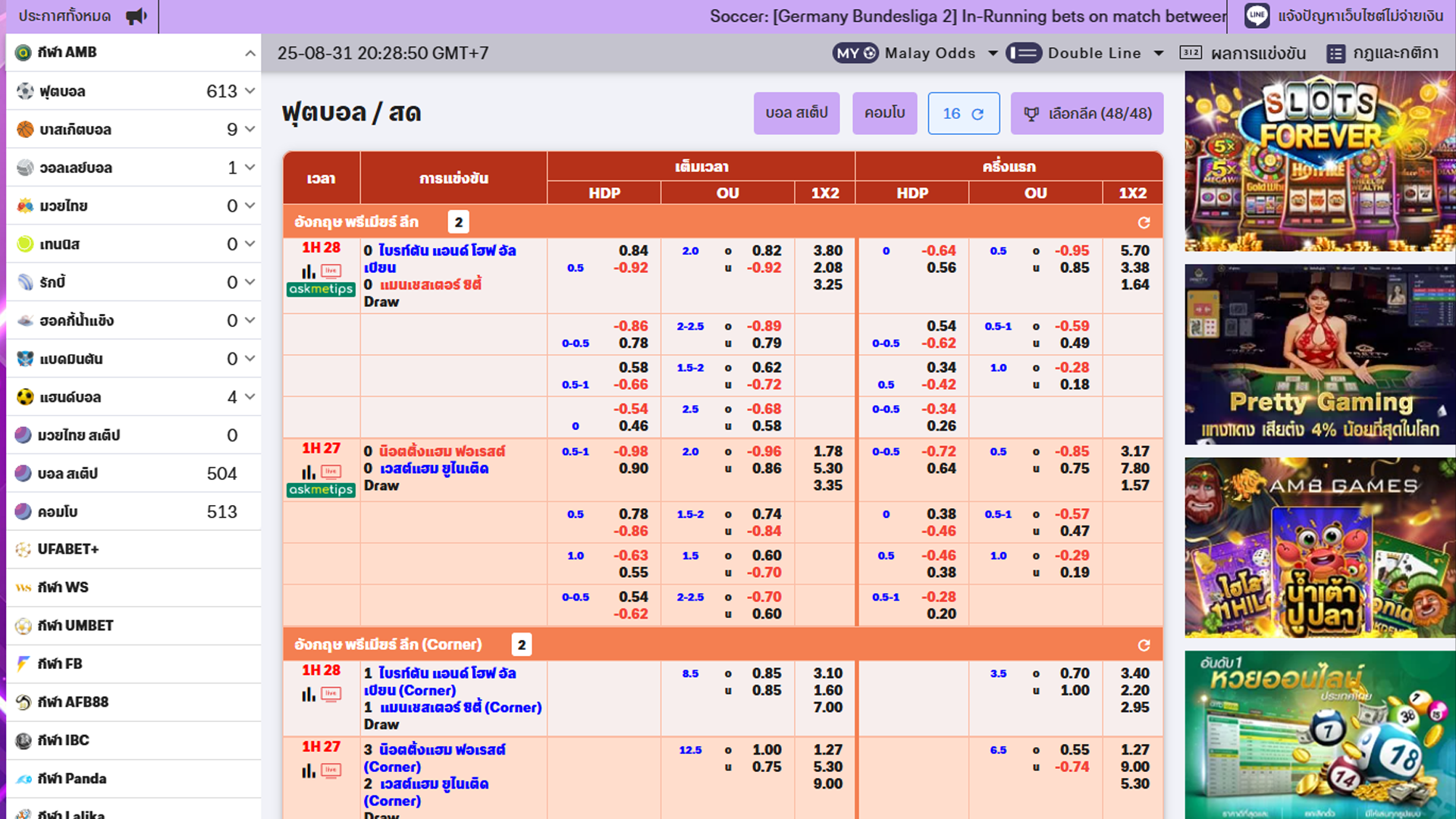Image resolution: width=1456 pixels, height=819 pixels.
Task: Switch to the คอมโบ tab button
Action: click(x=884, y=114)
